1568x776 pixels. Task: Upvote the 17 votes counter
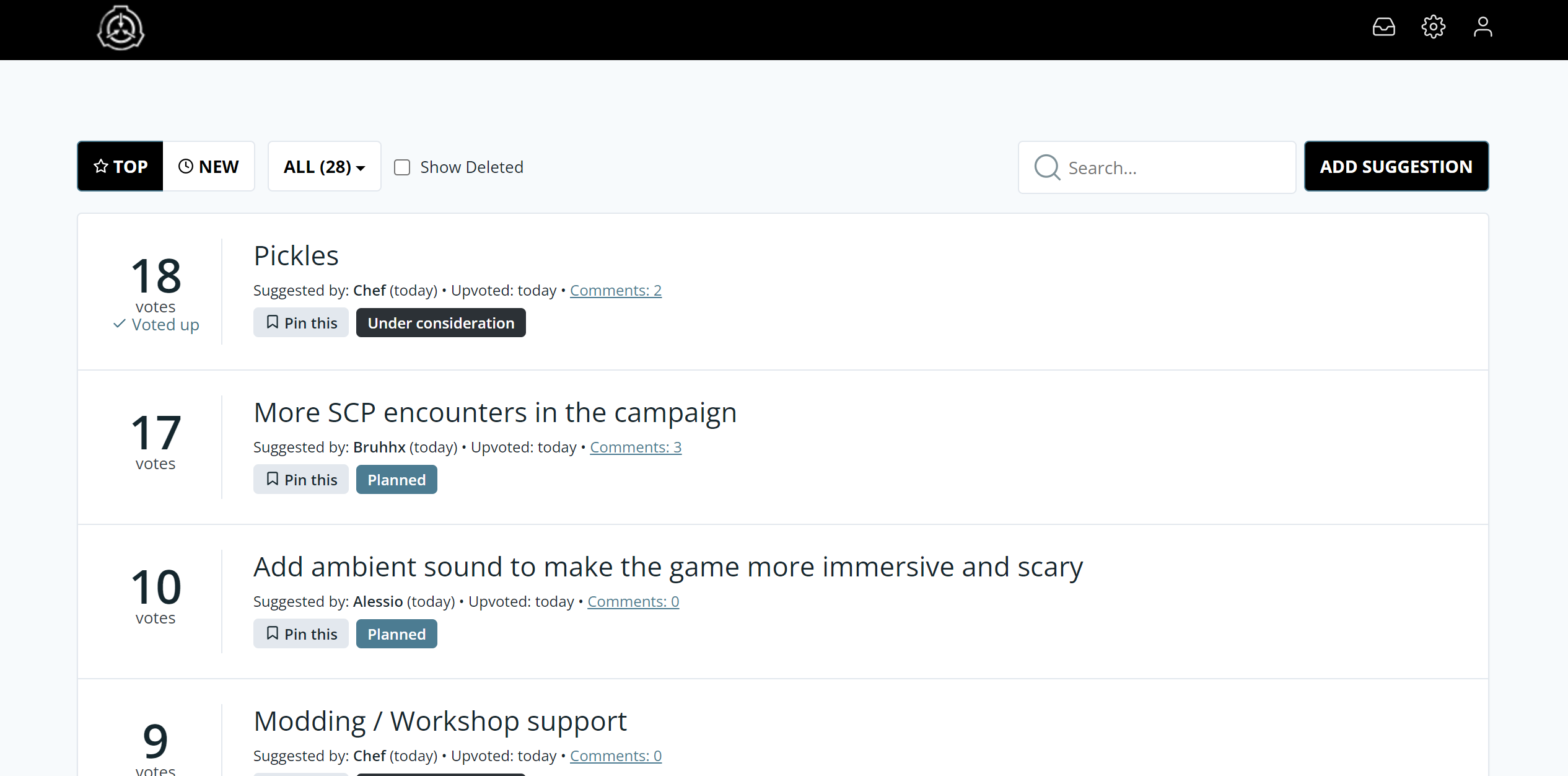[155, 441]
